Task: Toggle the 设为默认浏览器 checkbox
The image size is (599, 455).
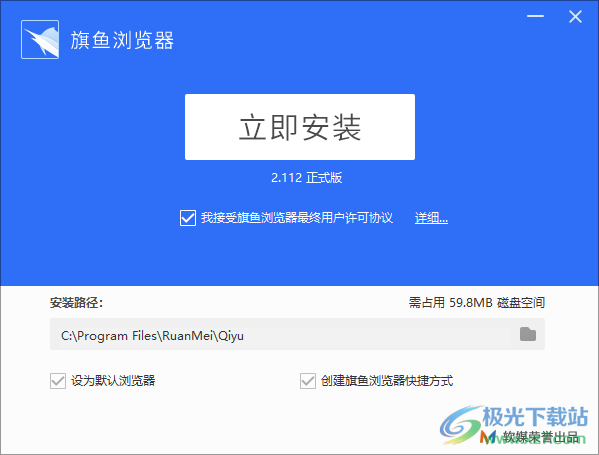Action: click(x=58, y=381)
